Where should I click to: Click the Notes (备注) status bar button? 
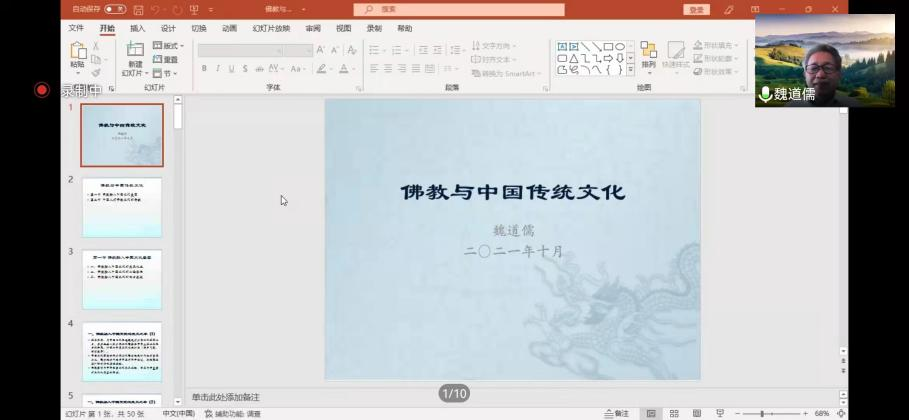pyautogui.click(x=617, y=413)
